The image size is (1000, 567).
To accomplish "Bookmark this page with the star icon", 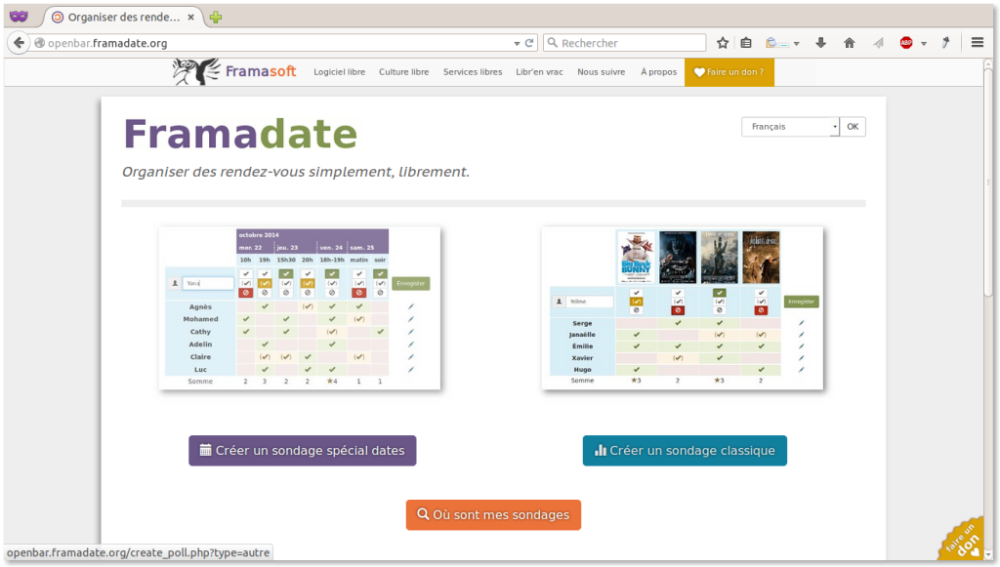I will click(723, 43).
